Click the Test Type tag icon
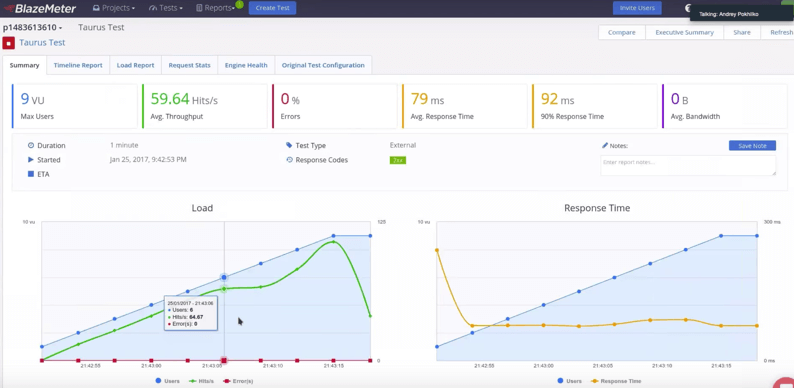Image resolution: width=794 pixels, height=388 pixels. click(x=289, y=145)
